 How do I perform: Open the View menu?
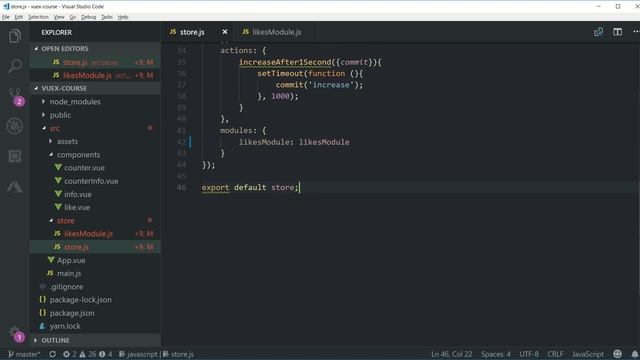(59, 17)
